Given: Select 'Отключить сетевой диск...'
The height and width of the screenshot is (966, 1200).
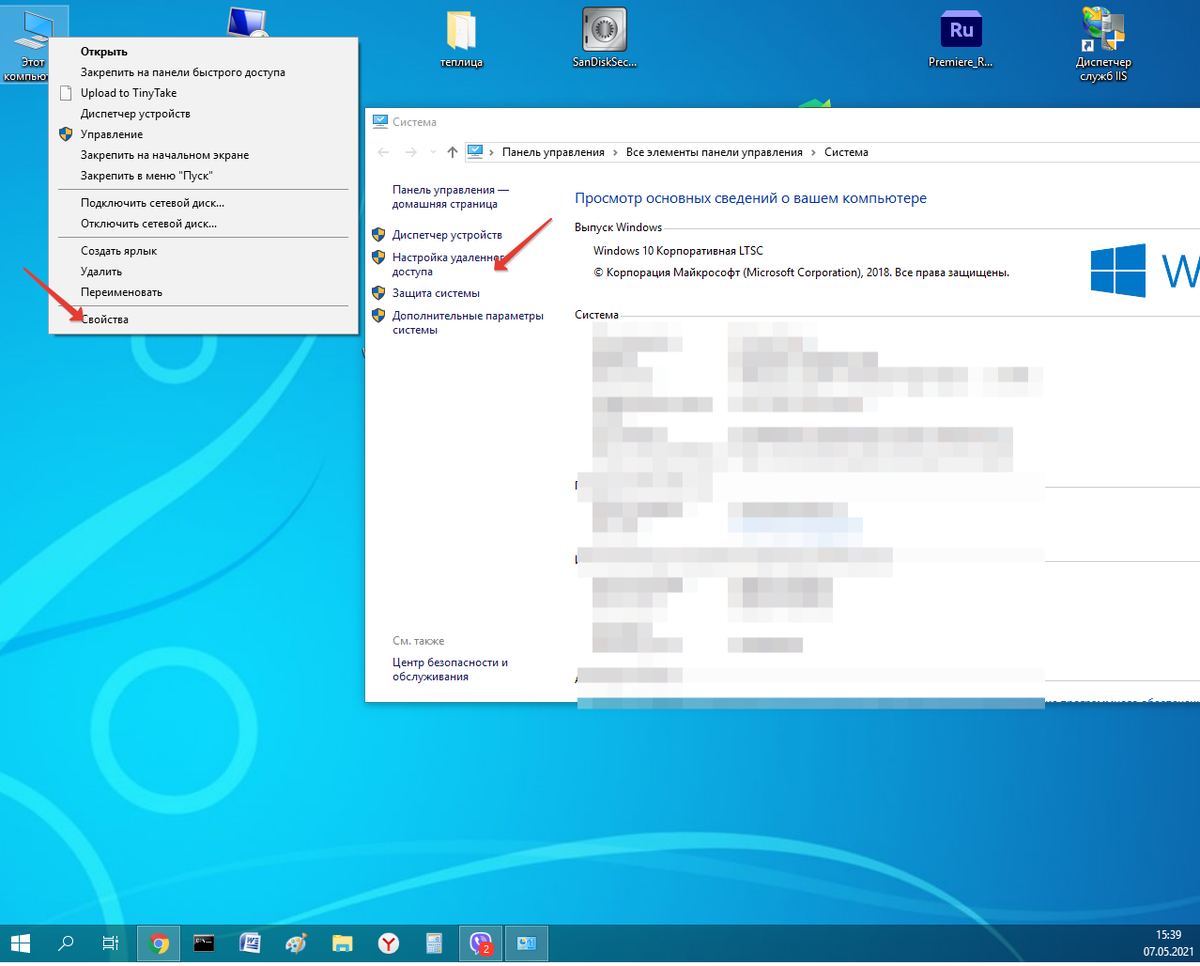Looking at the screenshot, I should point(203,224).
